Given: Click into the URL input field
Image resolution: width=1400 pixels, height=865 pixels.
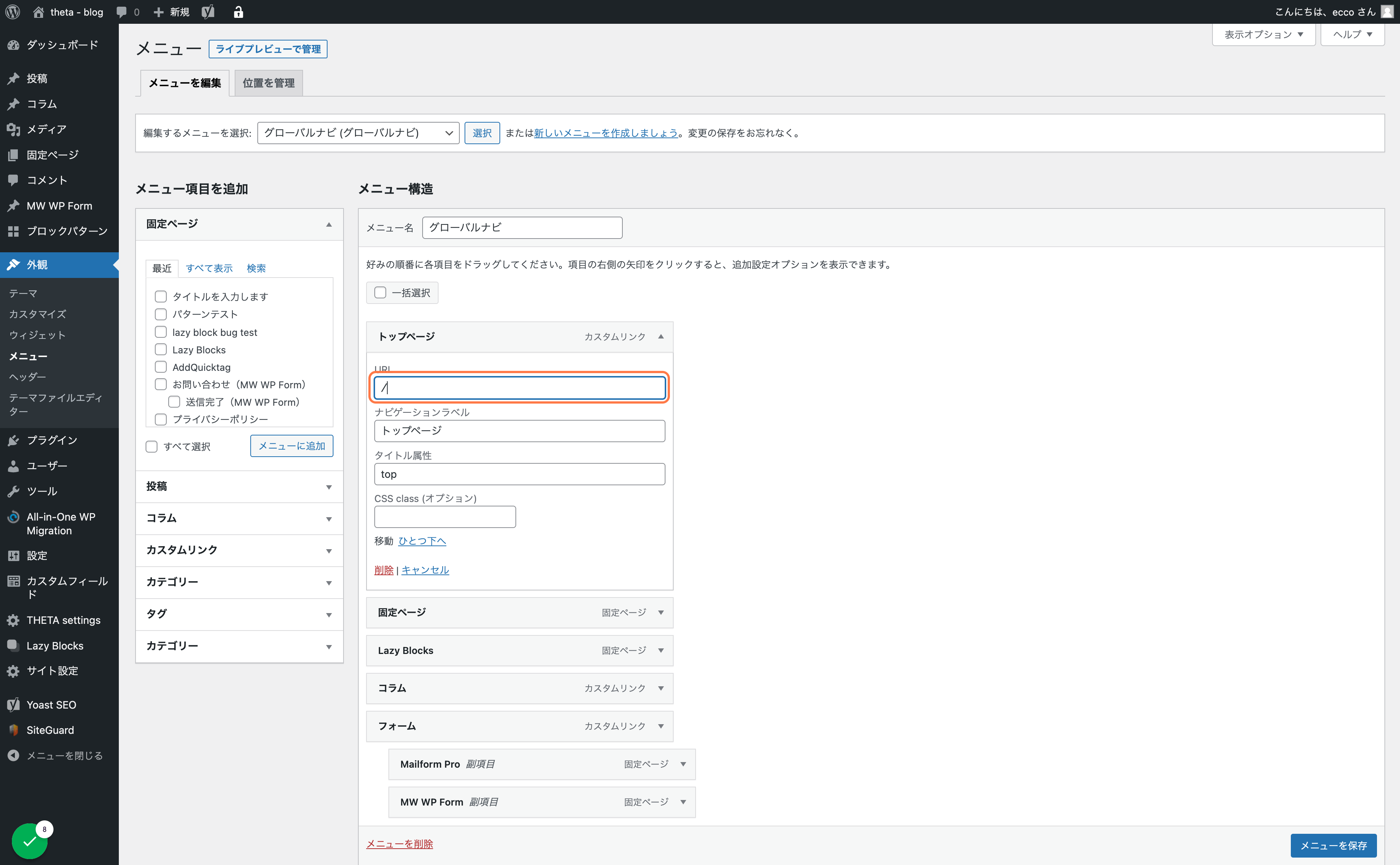Looking at the screenshot, I should coord(520,388).
